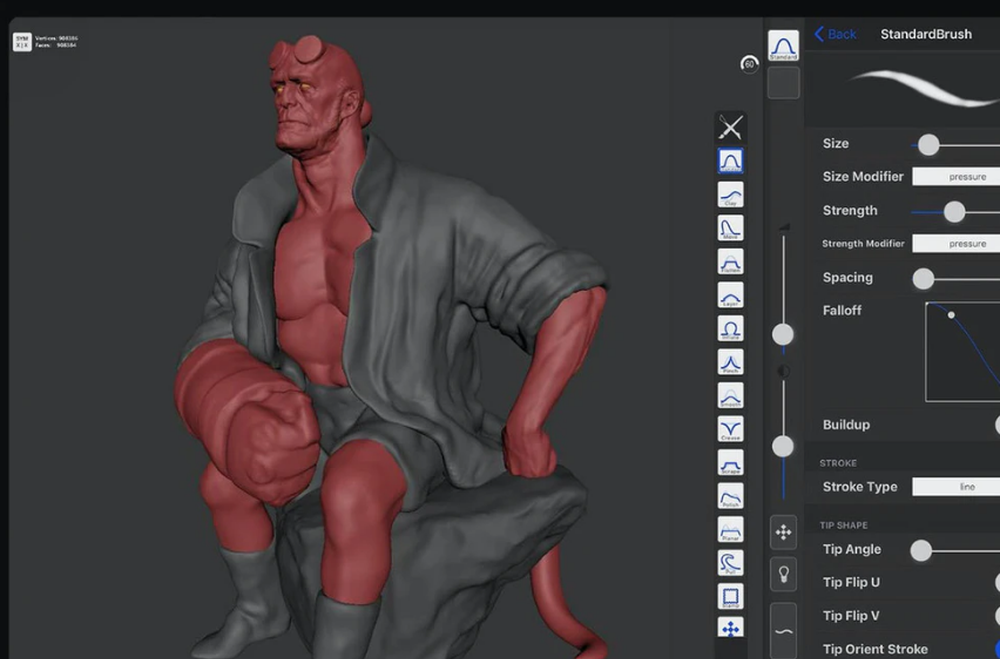Select the Crease brush

point(730,429)
